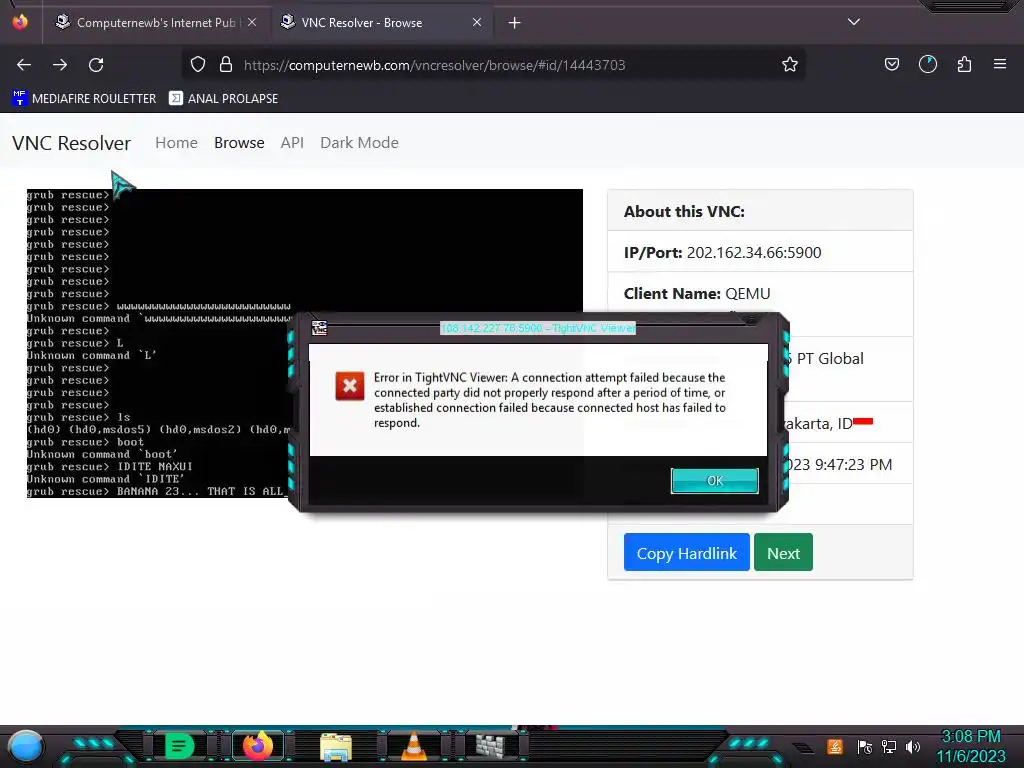The height and width of the screenshot is (768, 1024).
Task: Open the API navbar link
Action: [292, 143]
